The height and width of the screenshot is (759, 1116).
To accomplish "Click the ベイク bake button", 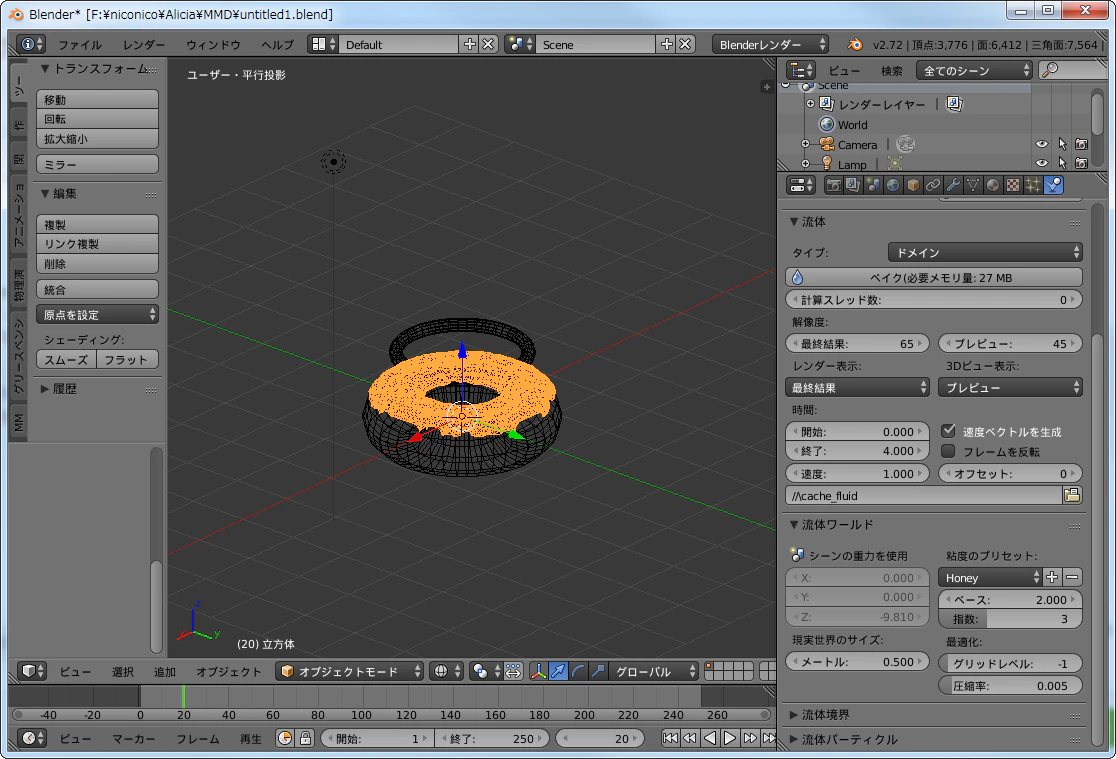I will tap(934, 277).
